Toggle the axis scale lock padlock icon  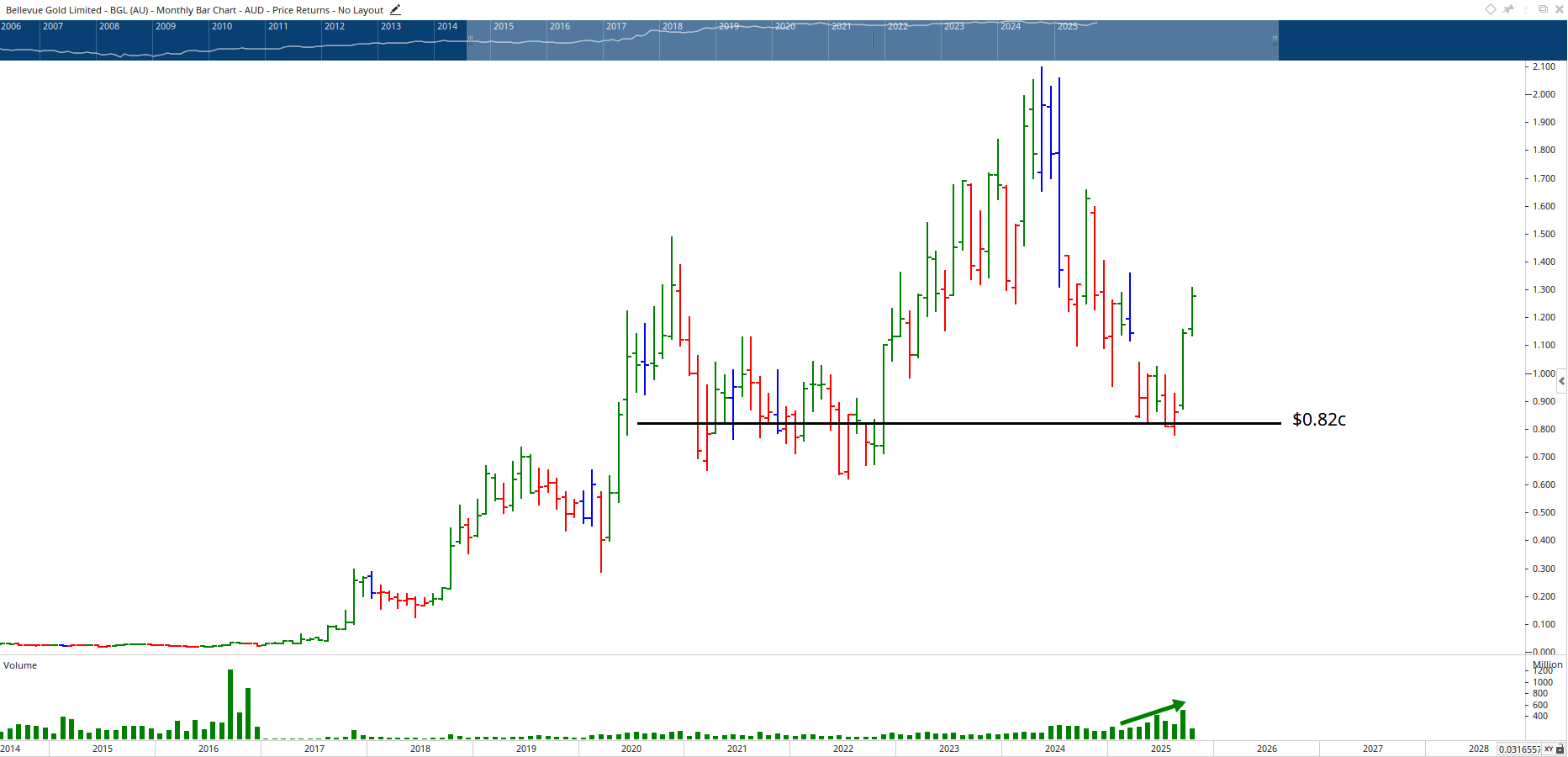pos(1560,749)
